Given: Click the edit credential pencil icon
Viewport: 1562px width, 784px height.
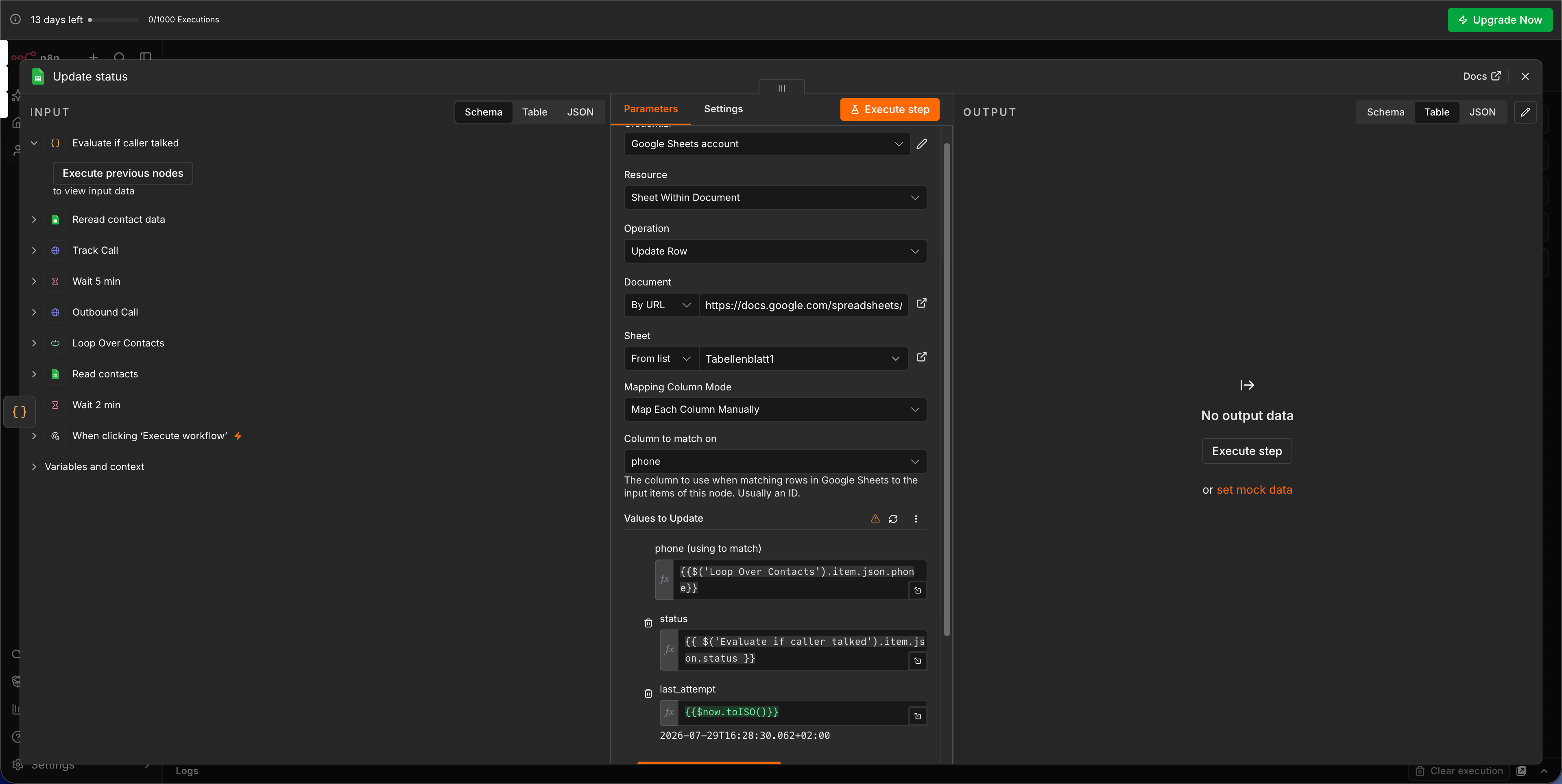Looking at the screenshot, I should (x=922, y=144).
